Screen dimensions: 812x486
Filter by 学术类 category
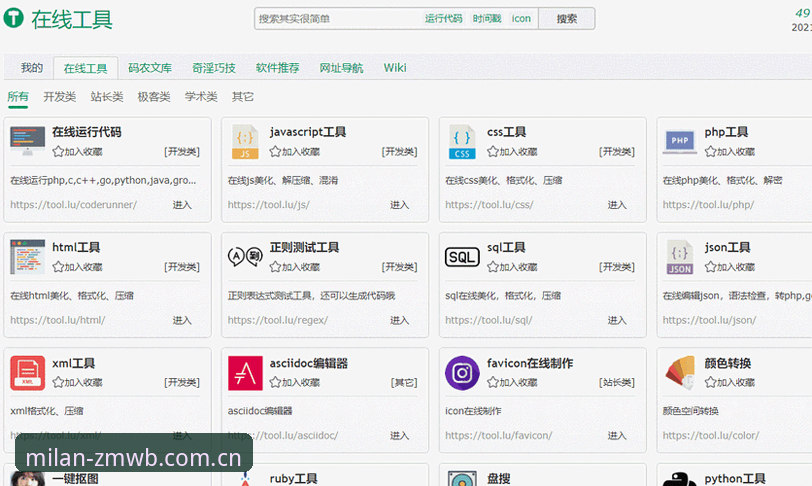click(201, 97)
